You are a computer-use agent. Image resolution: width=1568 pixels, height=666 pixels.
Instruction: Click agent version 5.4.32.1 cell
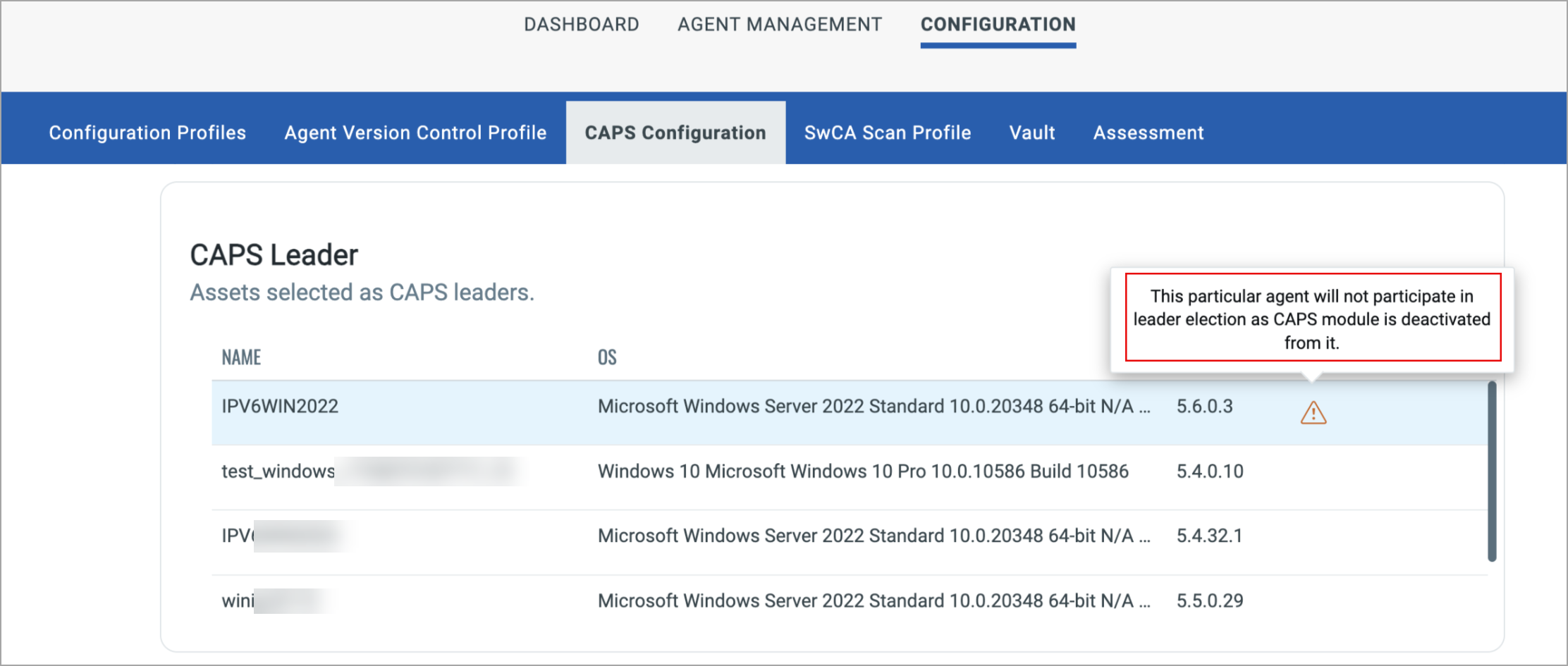coord(1208,536)
